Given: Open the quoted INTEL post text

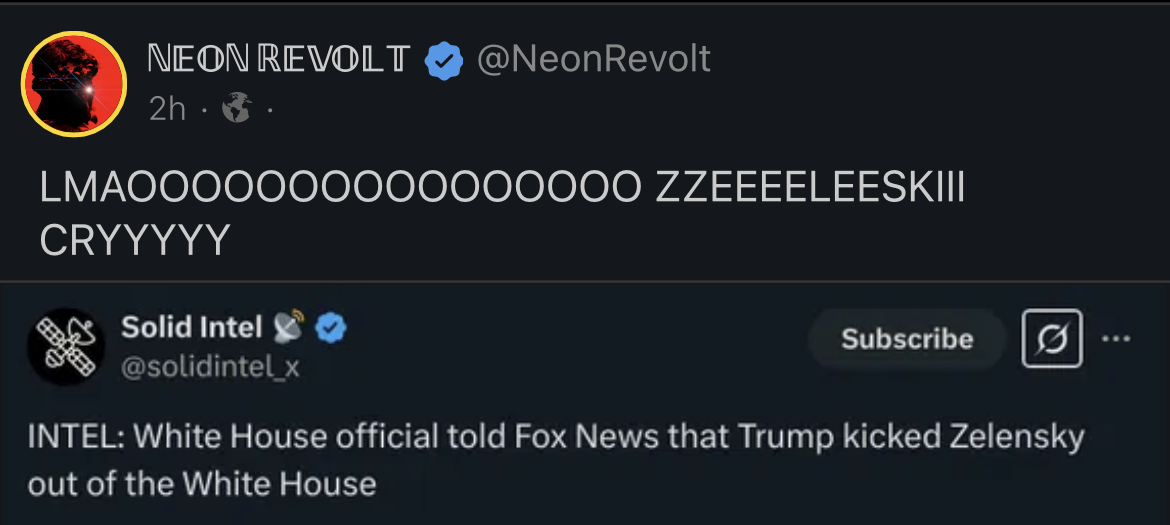Looking at the screenshot, I should click(555, 437).
